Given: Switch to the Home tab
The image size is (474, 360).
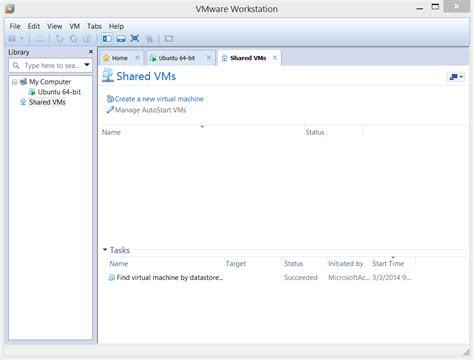Looking at the screenshot, I should point(119,58).
